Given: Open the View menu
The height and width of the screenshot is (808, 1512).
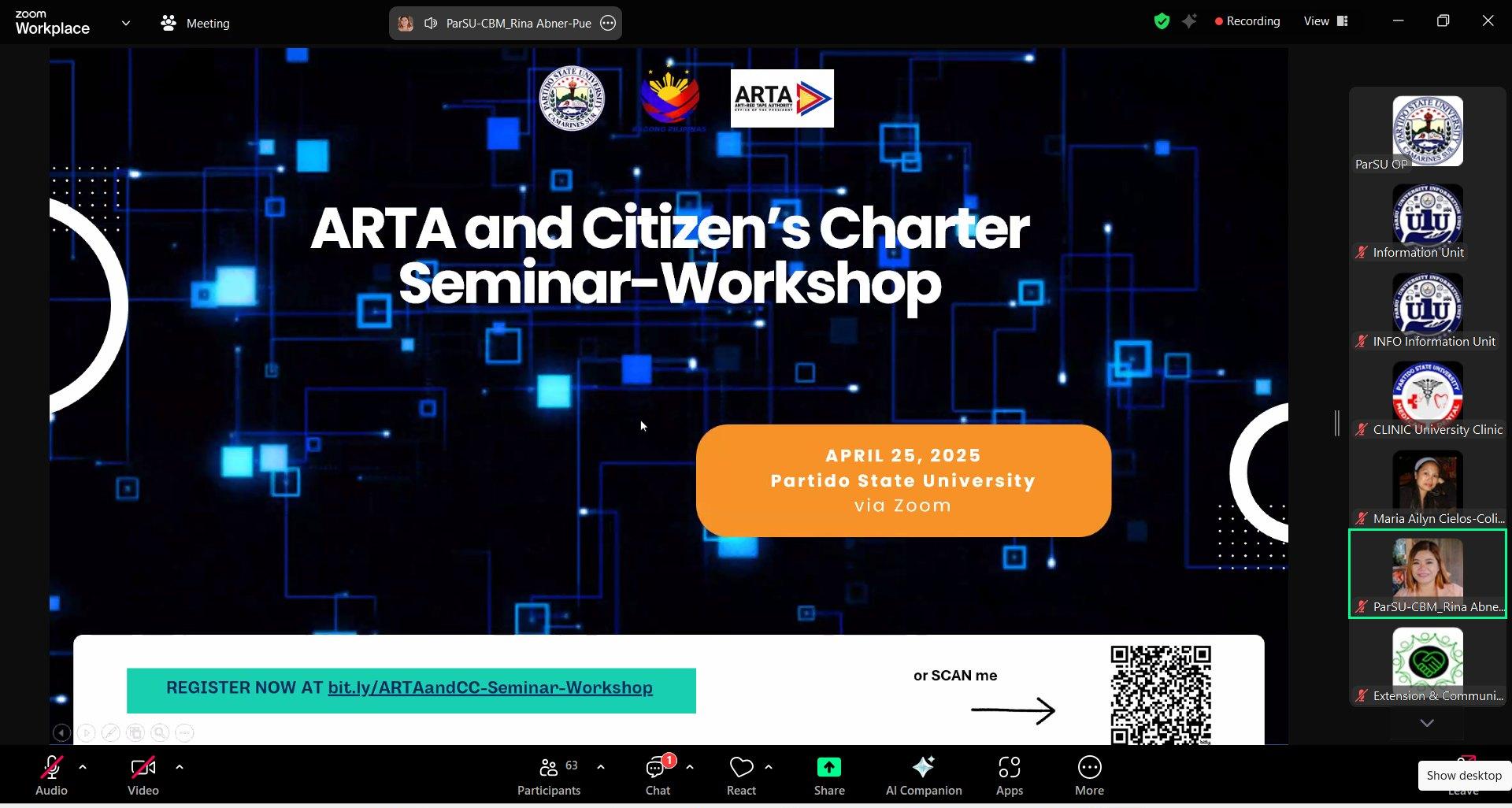Looking at the screenshot, I should point(1325,21).
